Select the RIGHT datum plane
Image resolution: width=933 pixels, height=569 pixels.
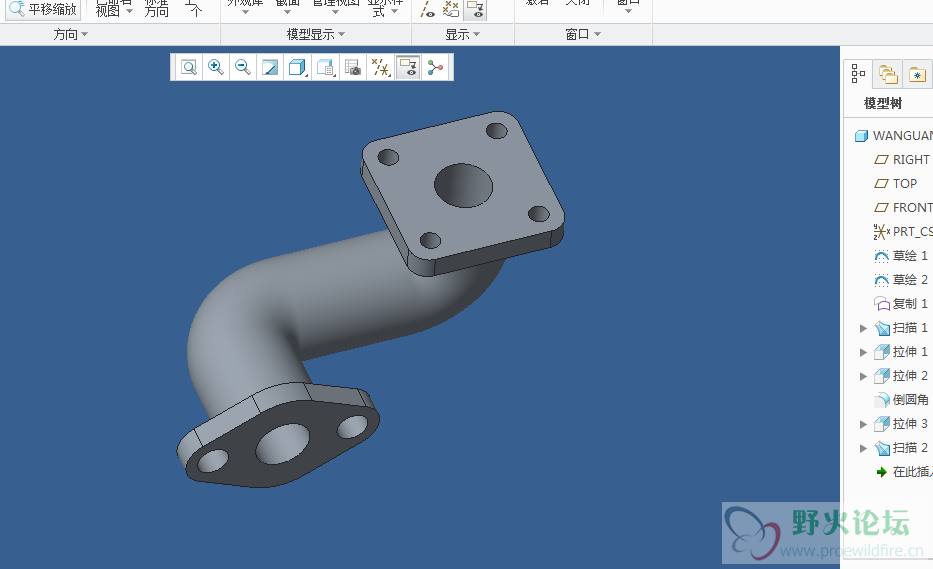tap(901, 160)
